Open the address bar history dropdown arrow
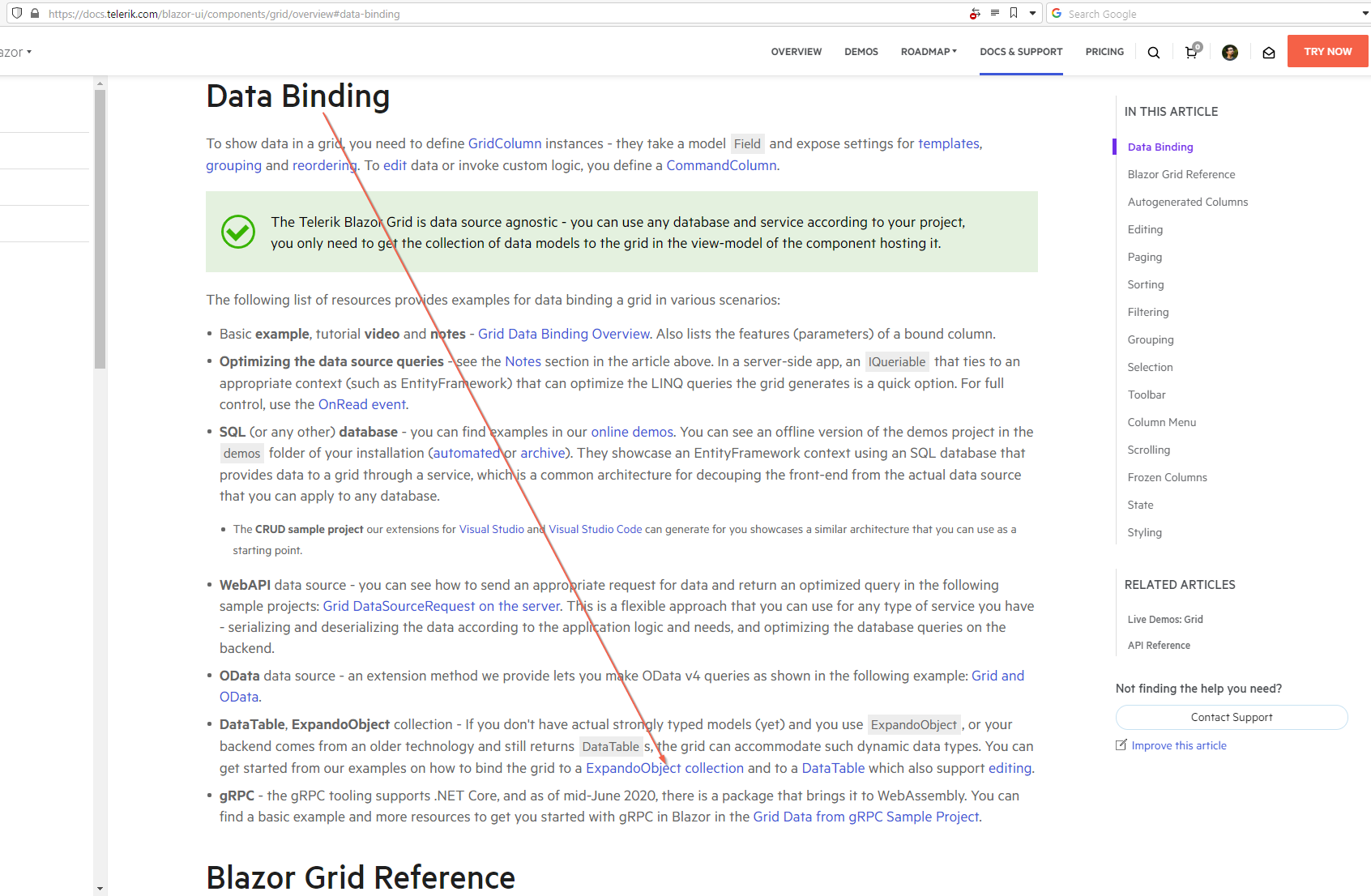The height and width of the screenshot is (896, 1371). [x=1032, y=13]
